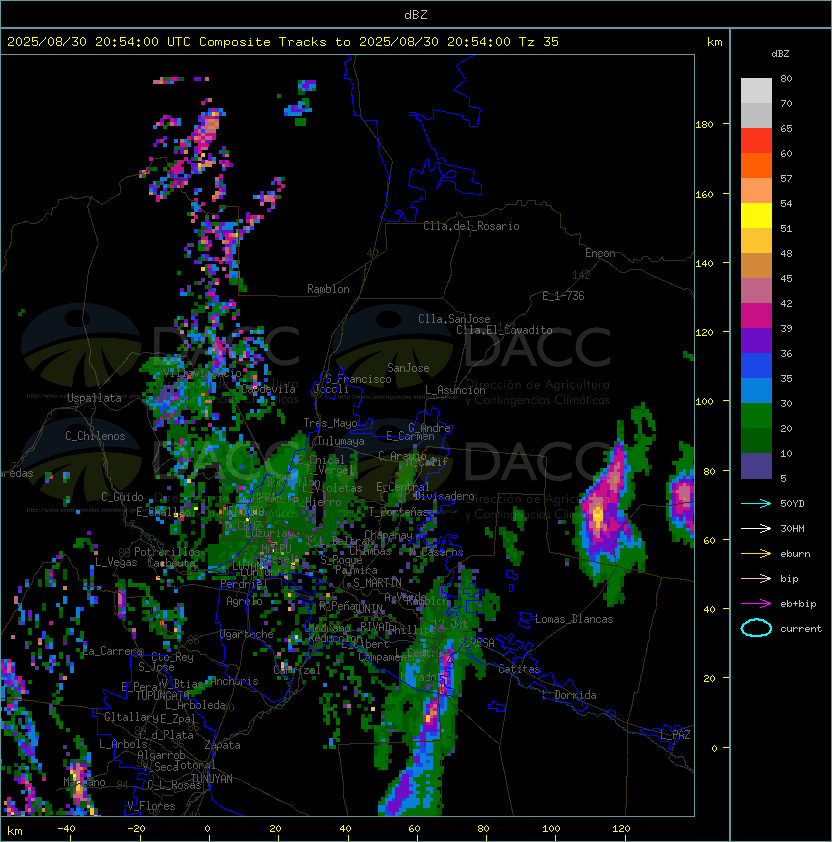Click the Ugarteche place label

(247, 634)
